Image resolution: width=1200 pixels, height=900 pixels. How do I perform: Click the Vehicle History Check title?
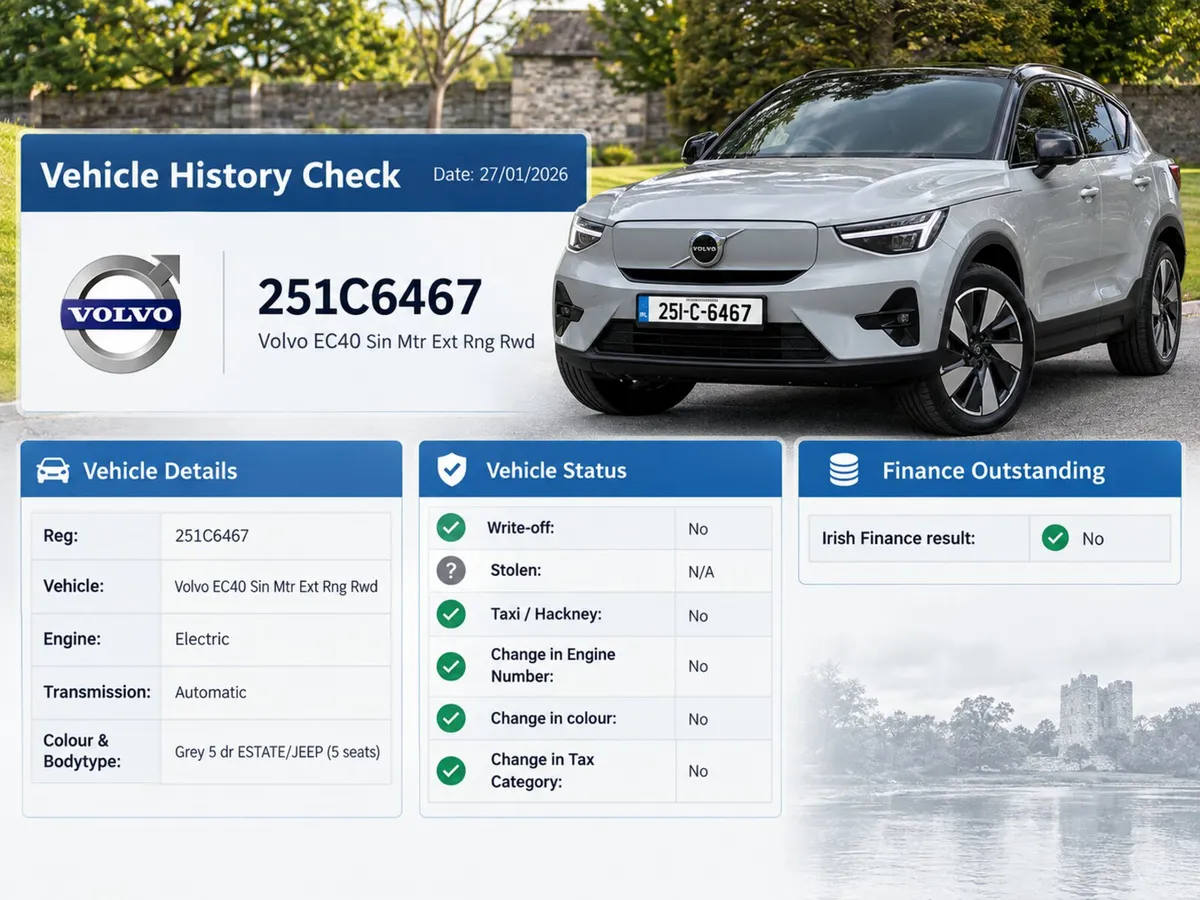[220, 175]
